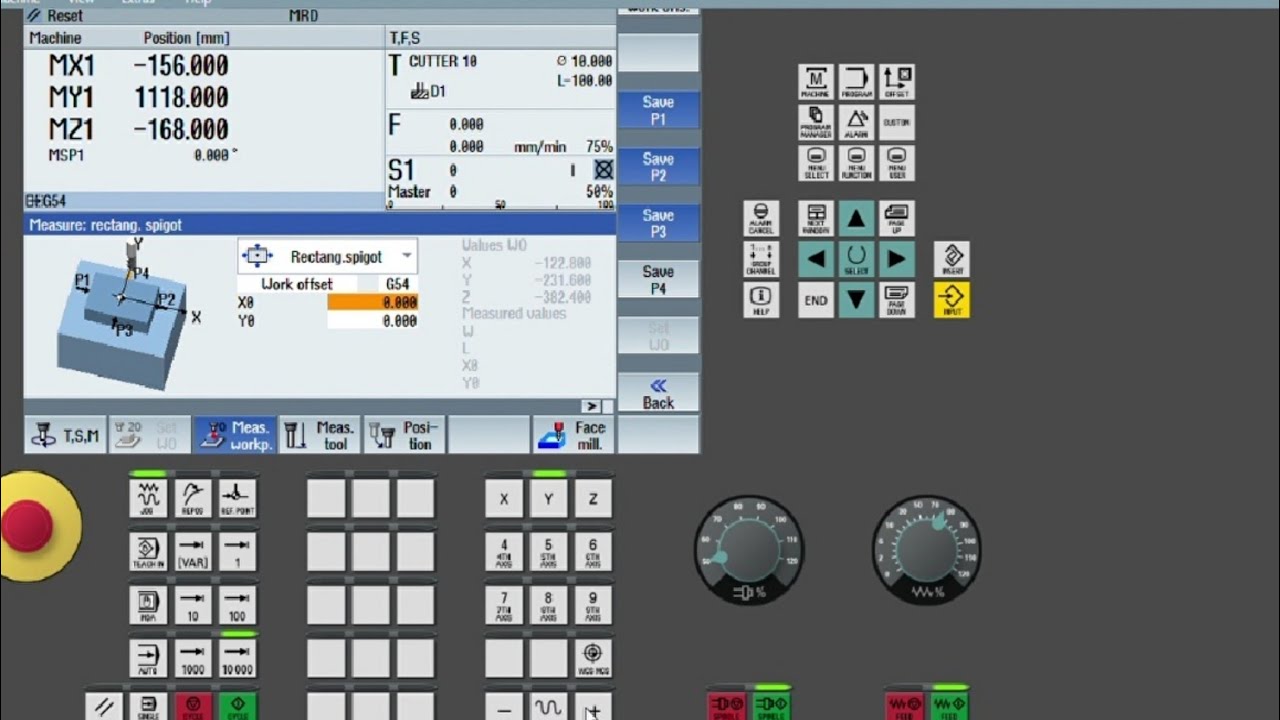
Task: Click the Save P2 softkey
Action: click(x=658, y=167)
